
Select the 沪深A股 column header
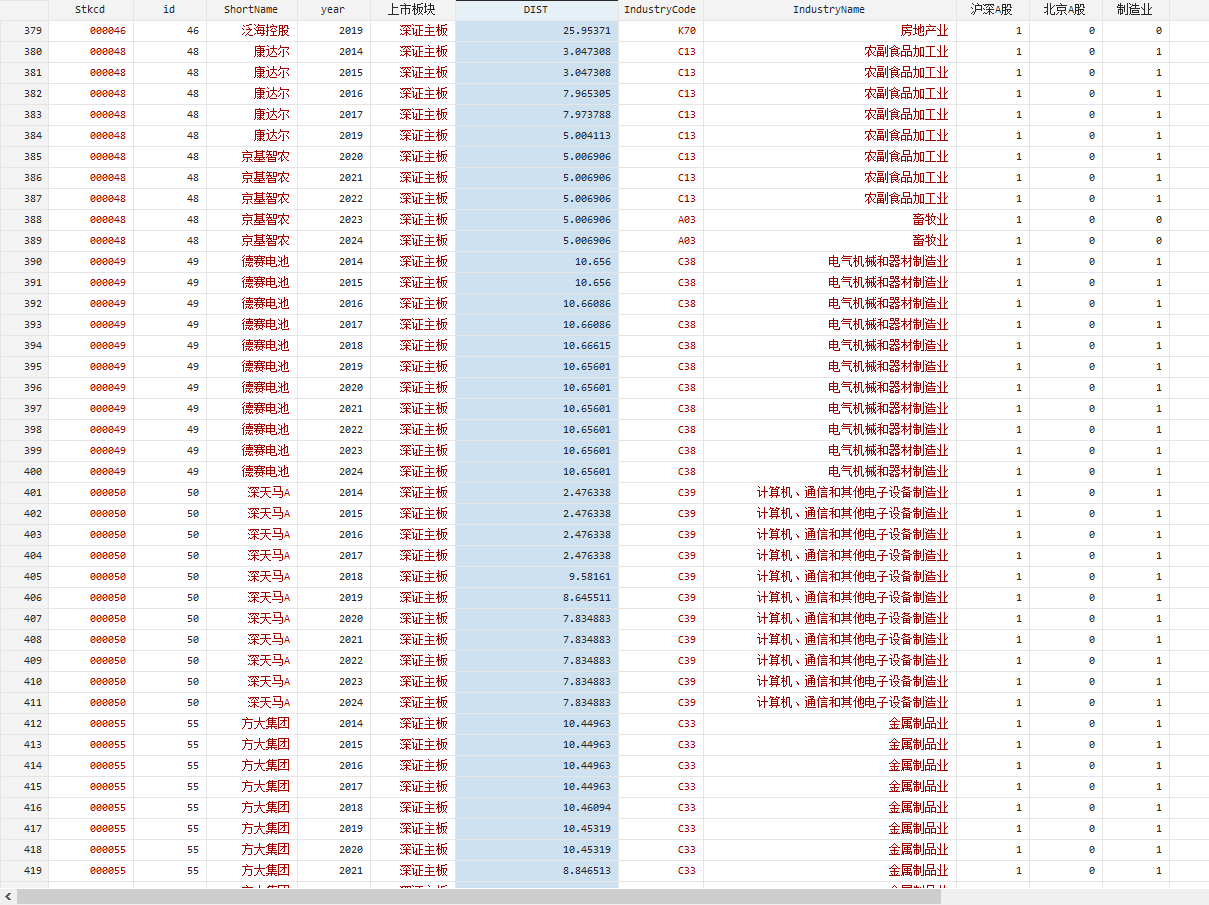pos(992,9)
